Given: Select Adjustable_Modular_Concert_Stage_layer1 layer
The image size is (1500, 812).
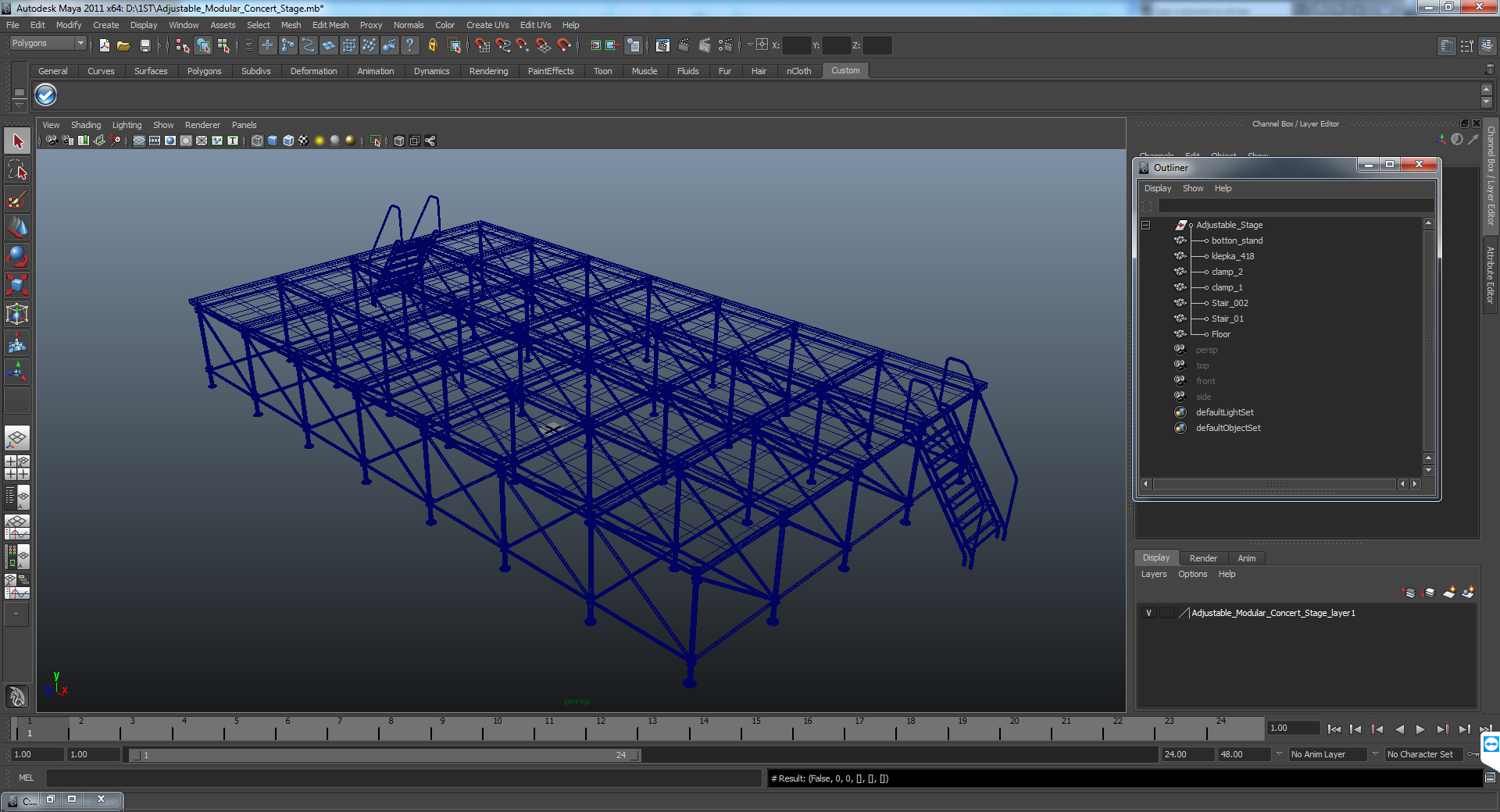Looking at the screenshot, I should pos(1273,613).
